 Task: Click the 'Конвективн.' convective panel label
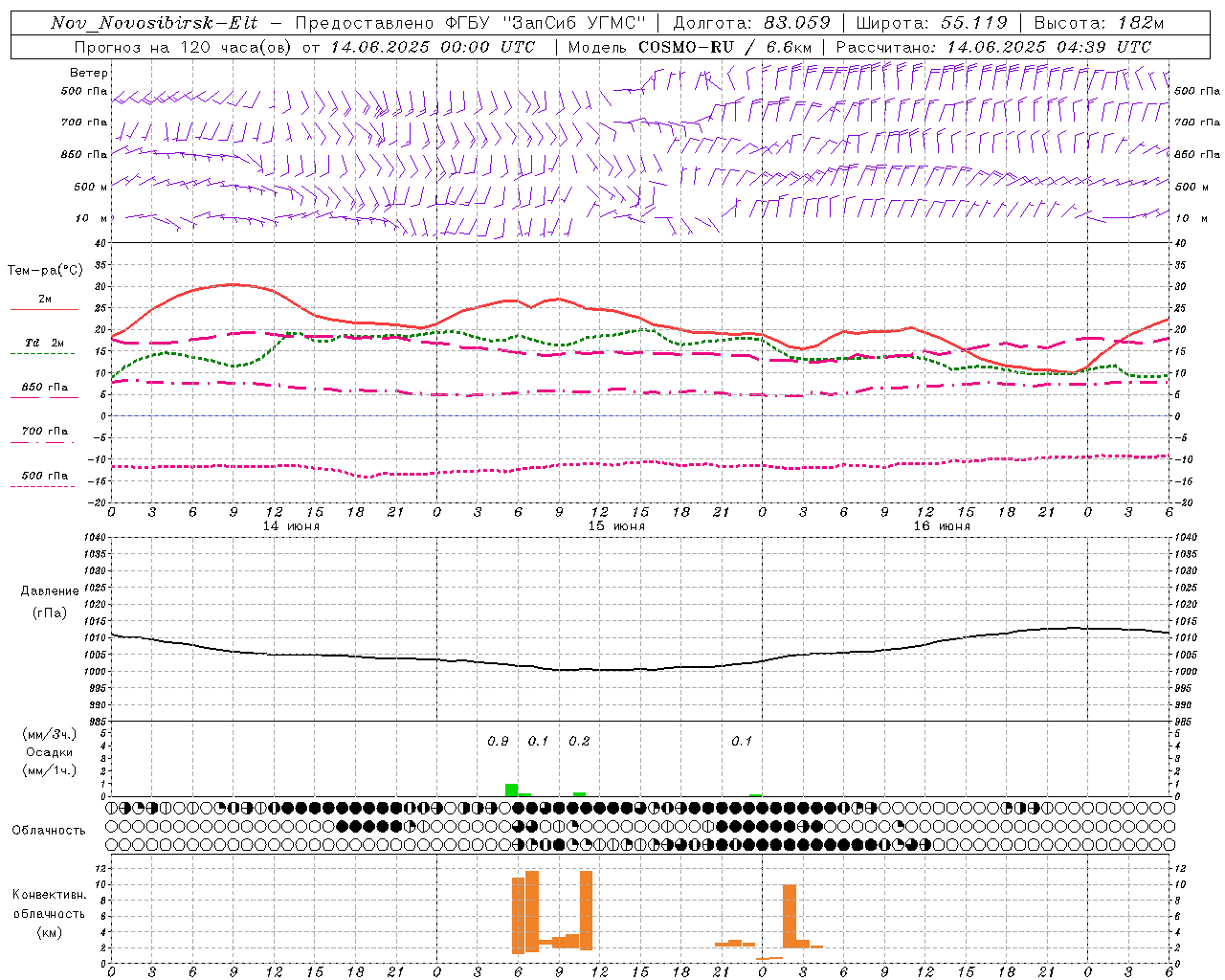pyautogui.click(x=50, y=895)
